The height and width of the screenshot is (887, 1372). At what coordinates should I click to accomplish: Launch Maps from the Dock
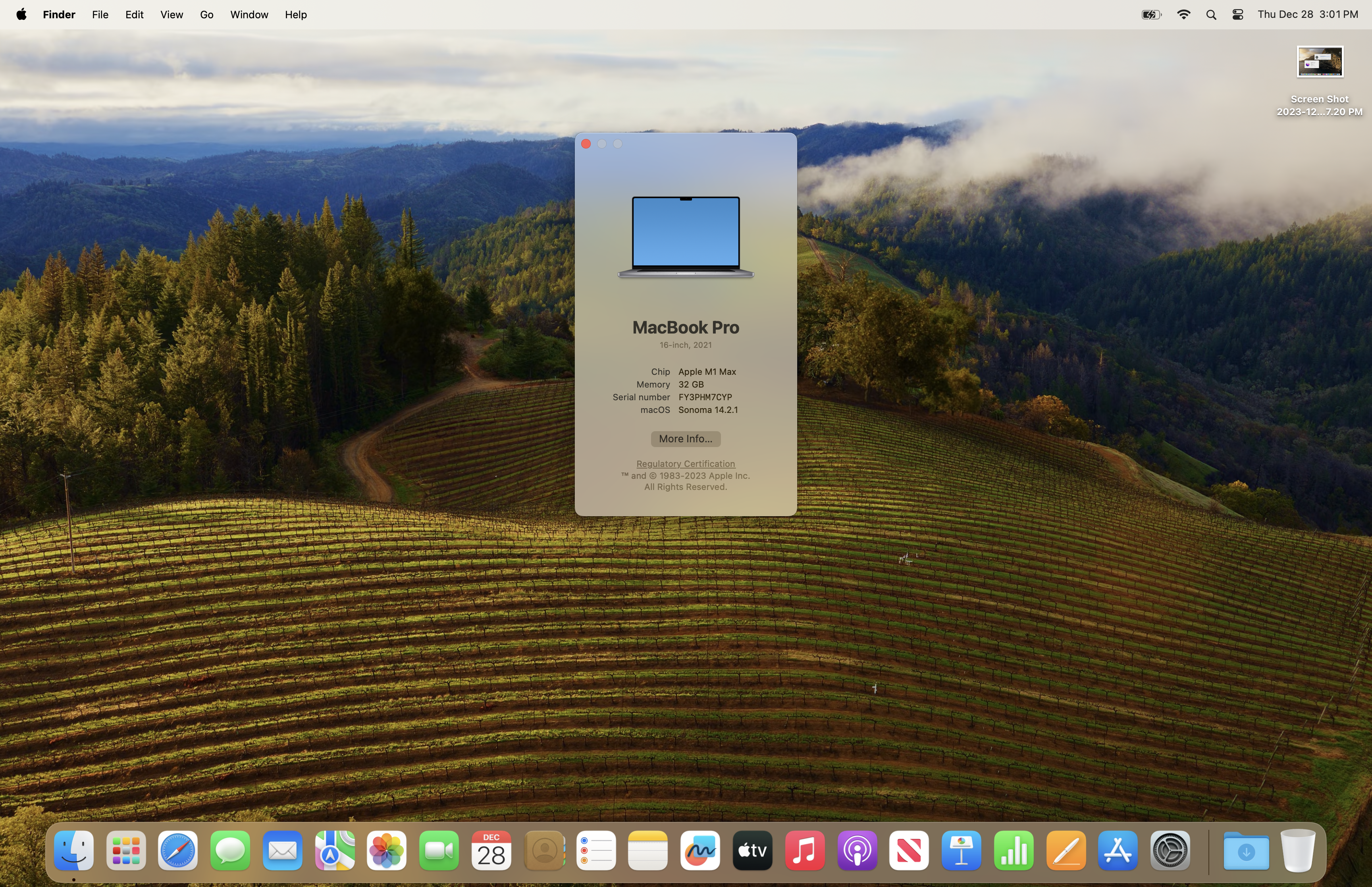(x=335, y=850)
